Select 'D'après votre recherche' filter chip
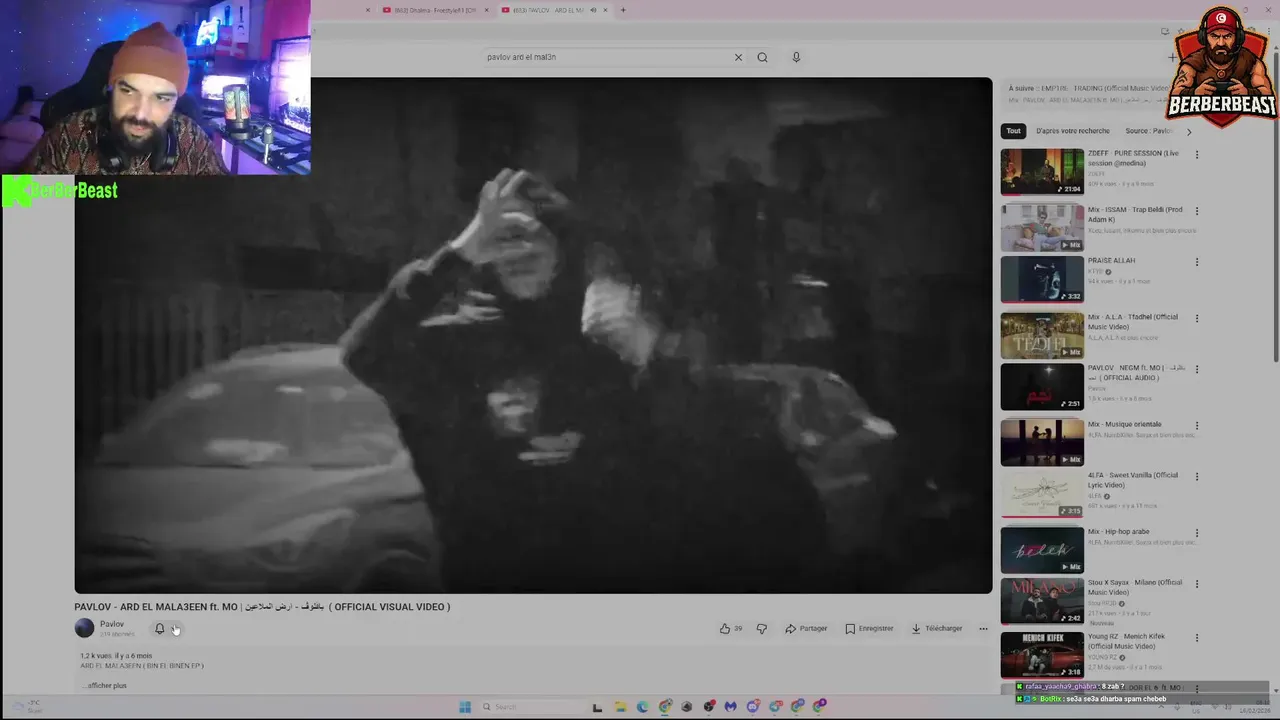Image resolution: width=1280 pixels, height=720 pixels. coord(1072,131)
